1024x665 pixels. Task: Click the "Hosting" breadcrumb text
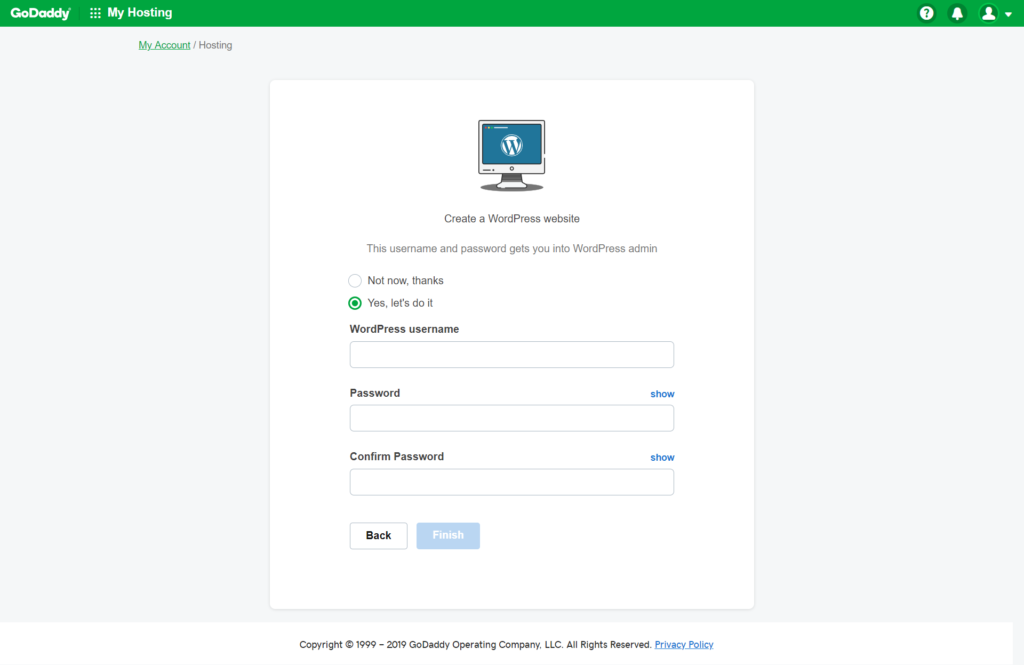[x=216, y=45]
